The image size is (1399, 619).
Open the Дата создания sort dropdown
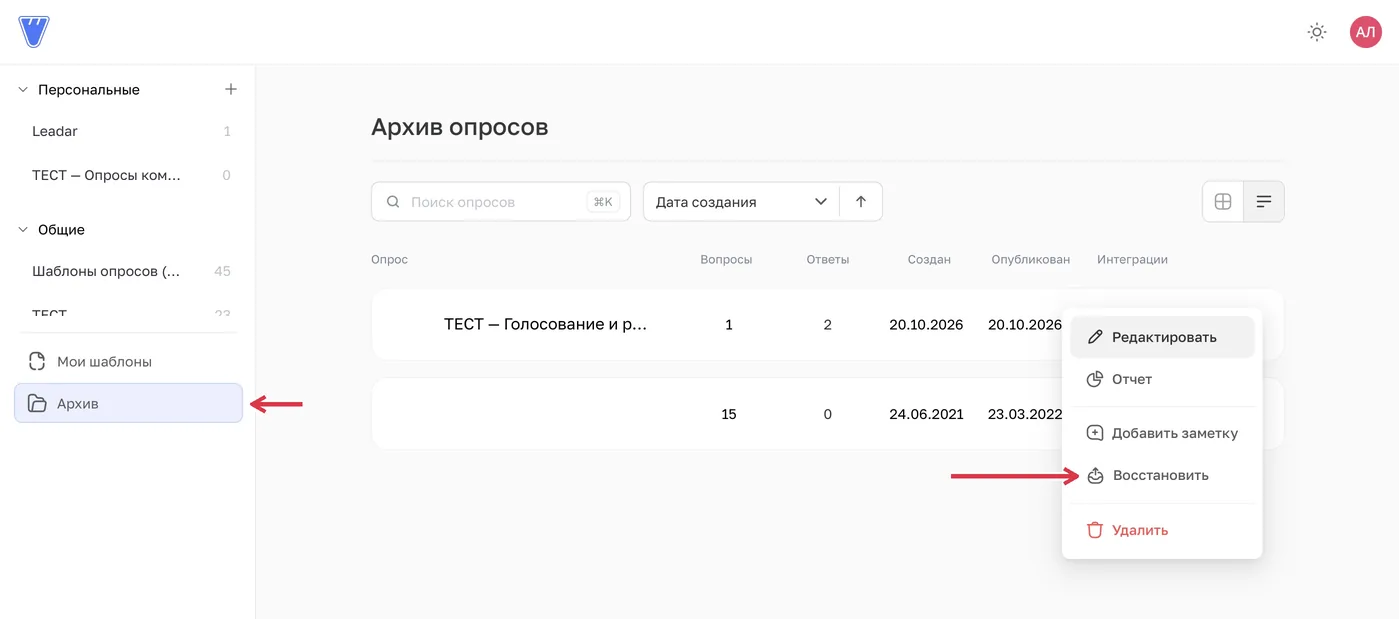click(x=741, y=201)
